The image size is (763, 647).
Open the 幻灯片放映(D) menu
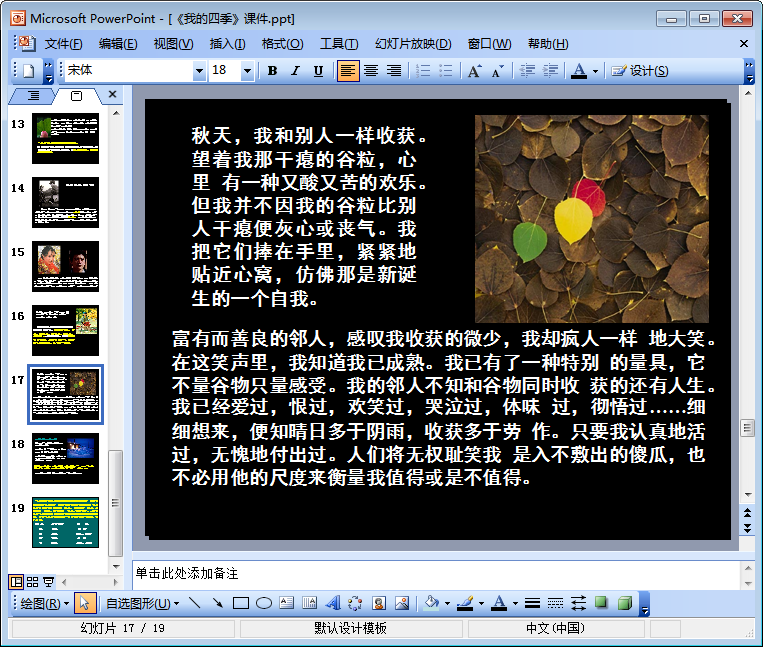tap(412, 44)
